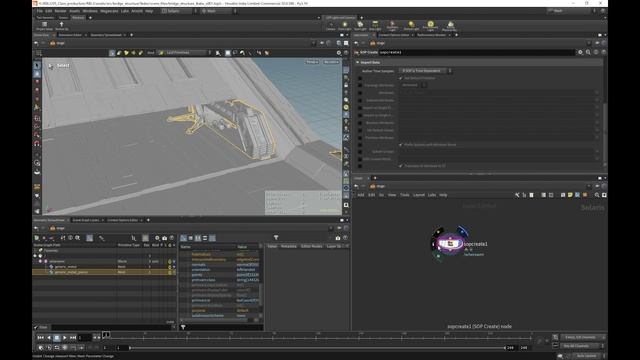Screen dimensions: 640x360
Task: Select the generic_metal_pieces row
Action: click(104, 272)
